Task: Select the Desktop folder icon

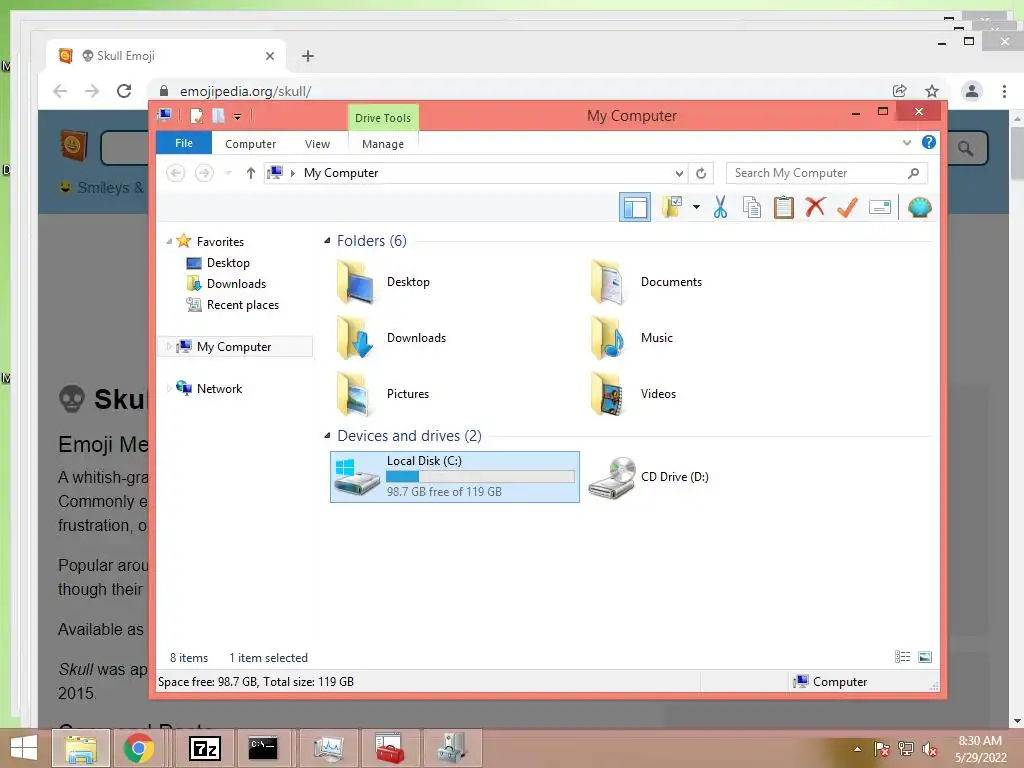Action: 355,282
